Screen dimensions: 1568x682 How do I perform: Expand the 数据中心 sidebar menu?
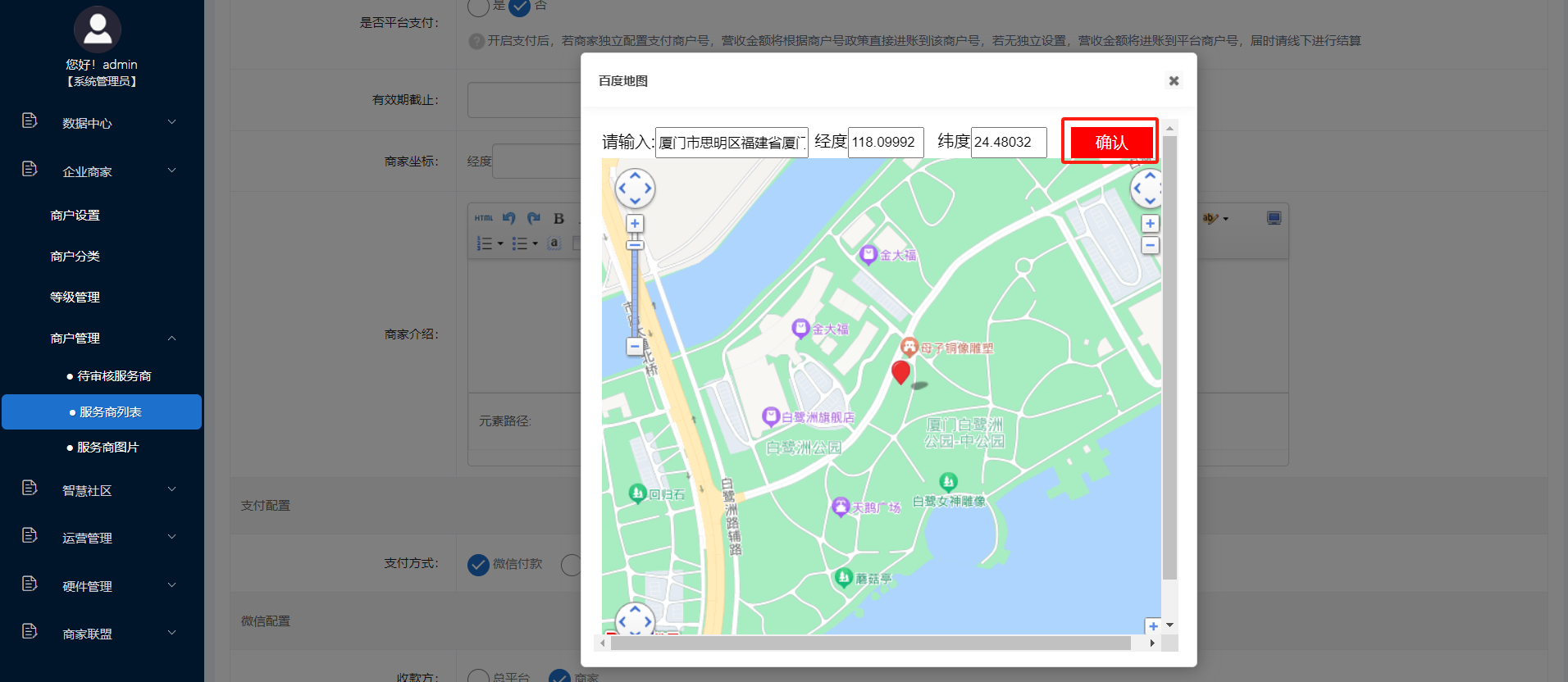(x=102, y=123)
